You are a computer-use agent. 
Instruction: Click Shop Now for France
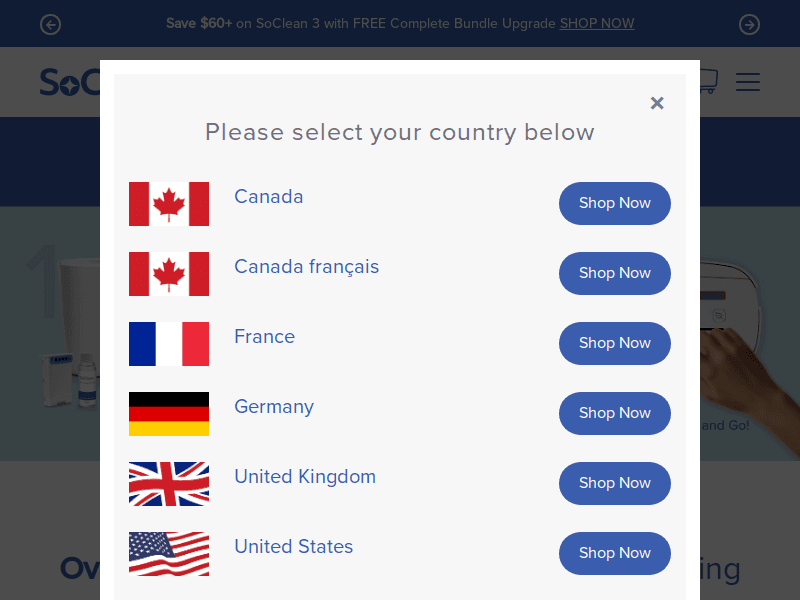click(615, 343)
